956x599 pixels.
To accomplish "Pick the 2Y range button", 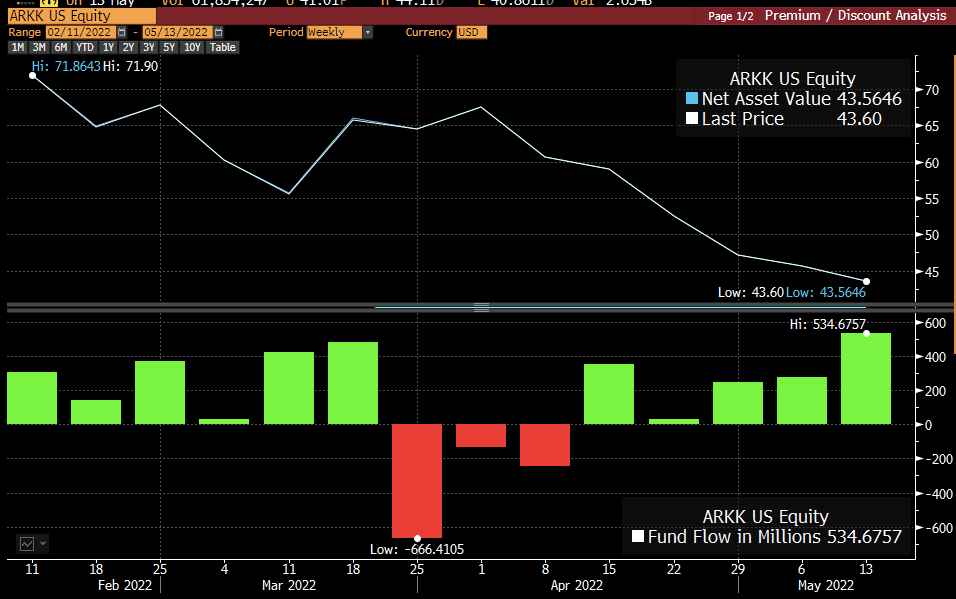I will pyautogui.click(x=128, y=48).
